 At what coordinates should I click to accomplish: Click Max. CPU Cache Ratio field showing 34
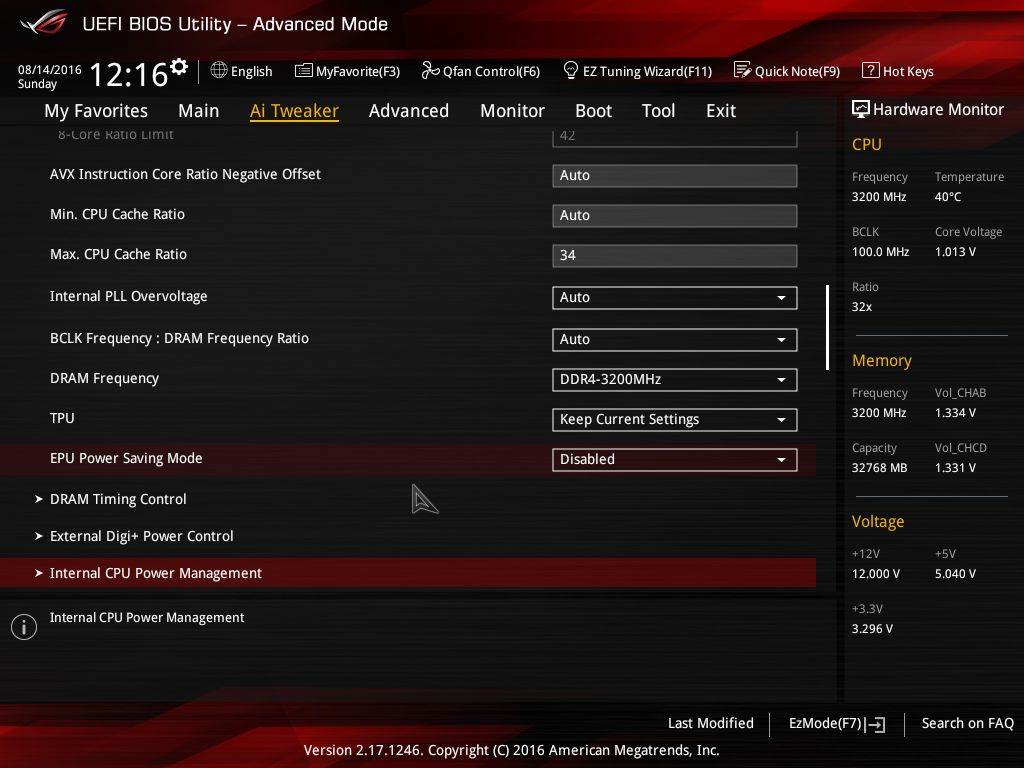675,255
